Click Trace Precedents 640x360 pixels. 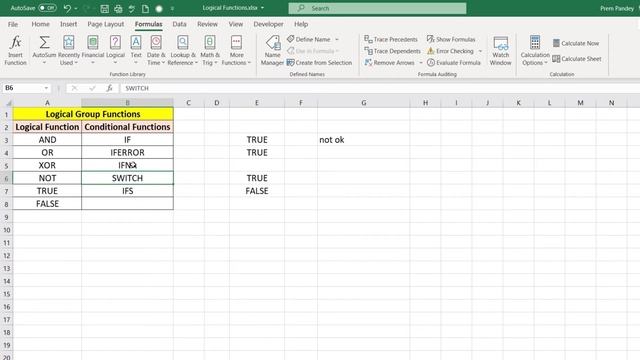click(391, 39)
